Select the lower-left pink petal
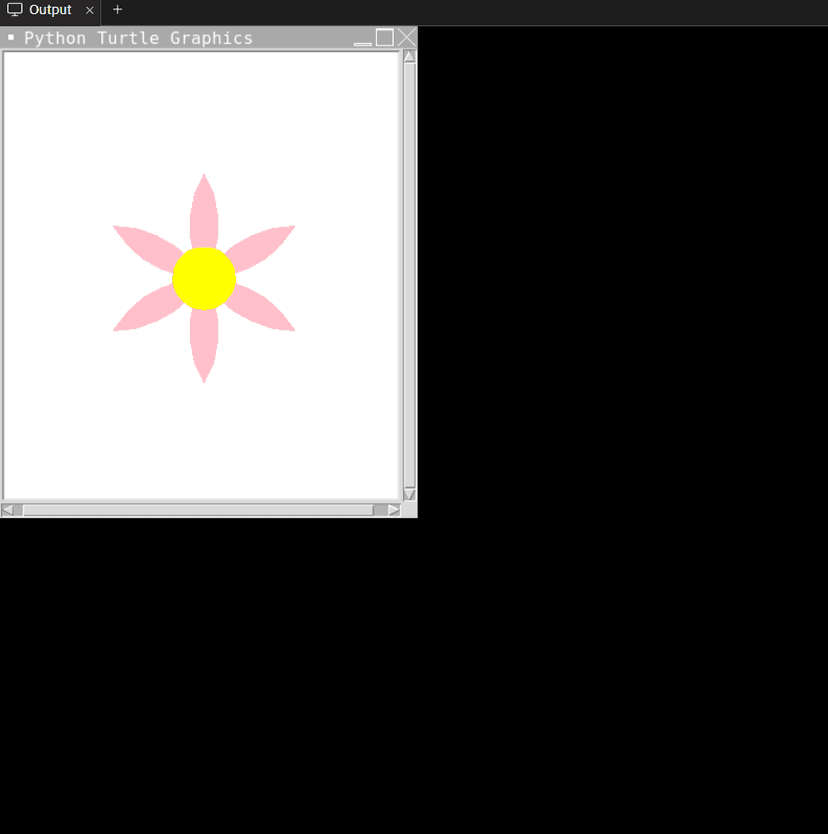This screenshot has height=834, width=828. [145, 313]
